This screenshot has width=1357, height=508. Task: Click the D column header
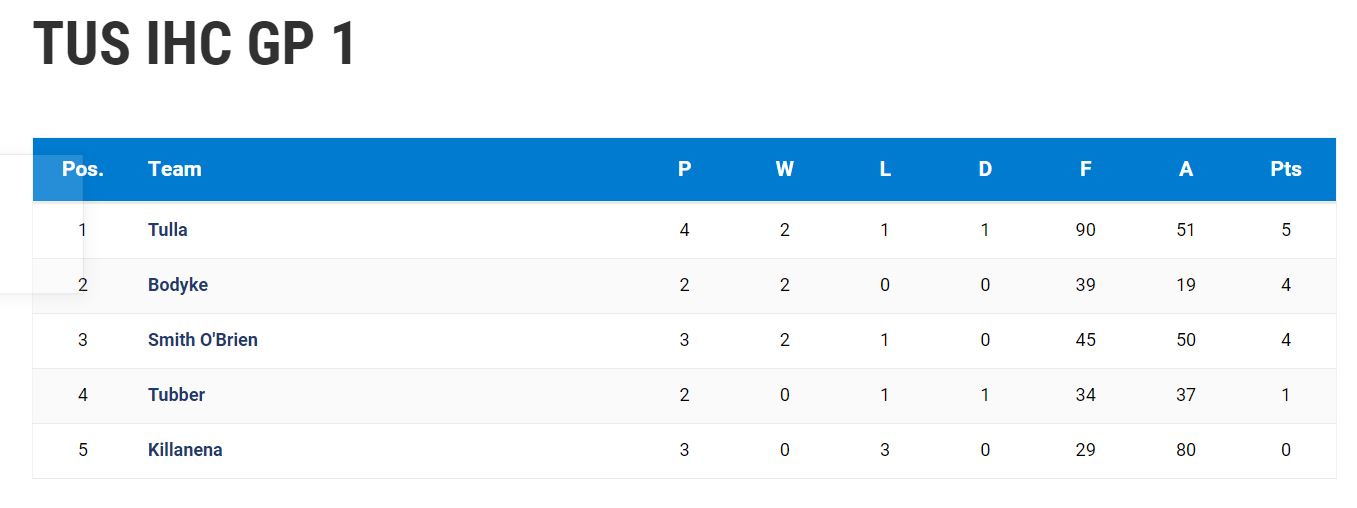click(985, 169)
